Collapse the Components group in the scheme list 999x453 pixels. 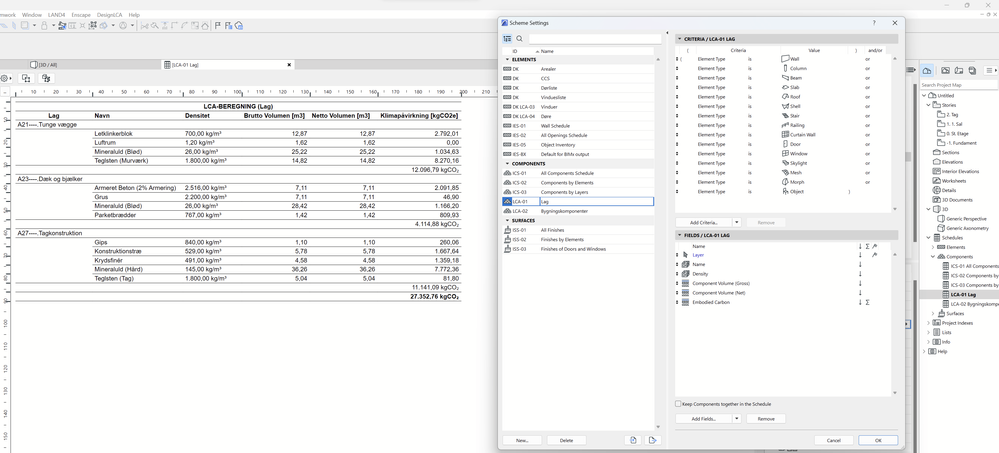[507, 164]
